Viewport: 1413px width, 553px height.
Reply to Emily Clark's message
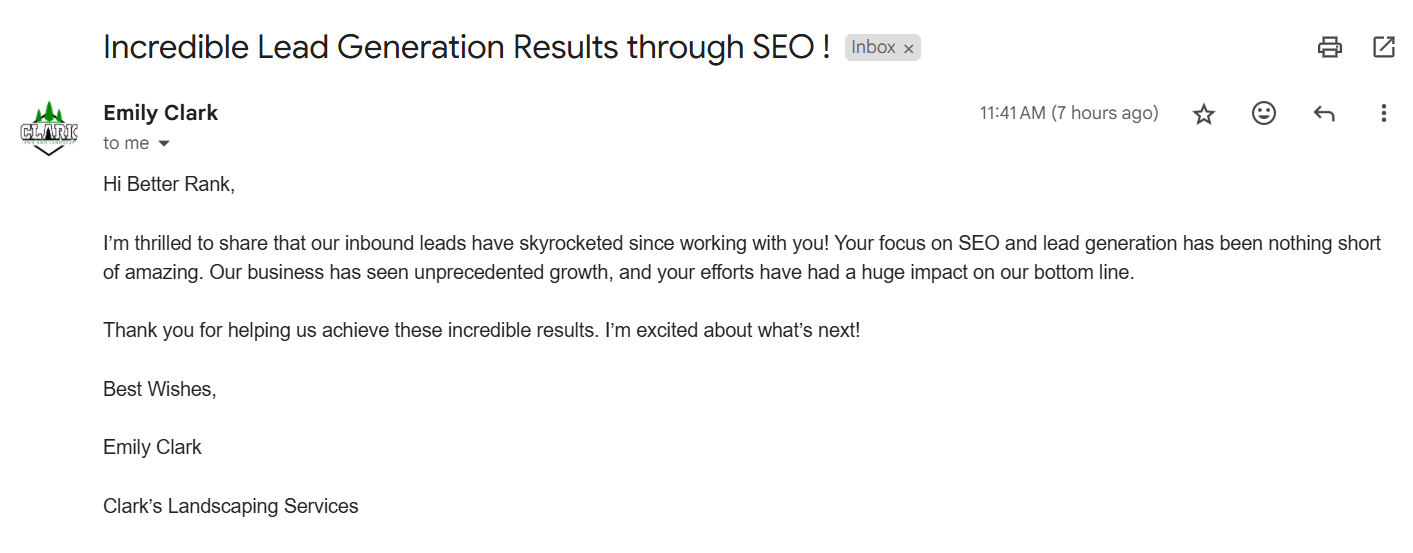[x=1324, y=114]
